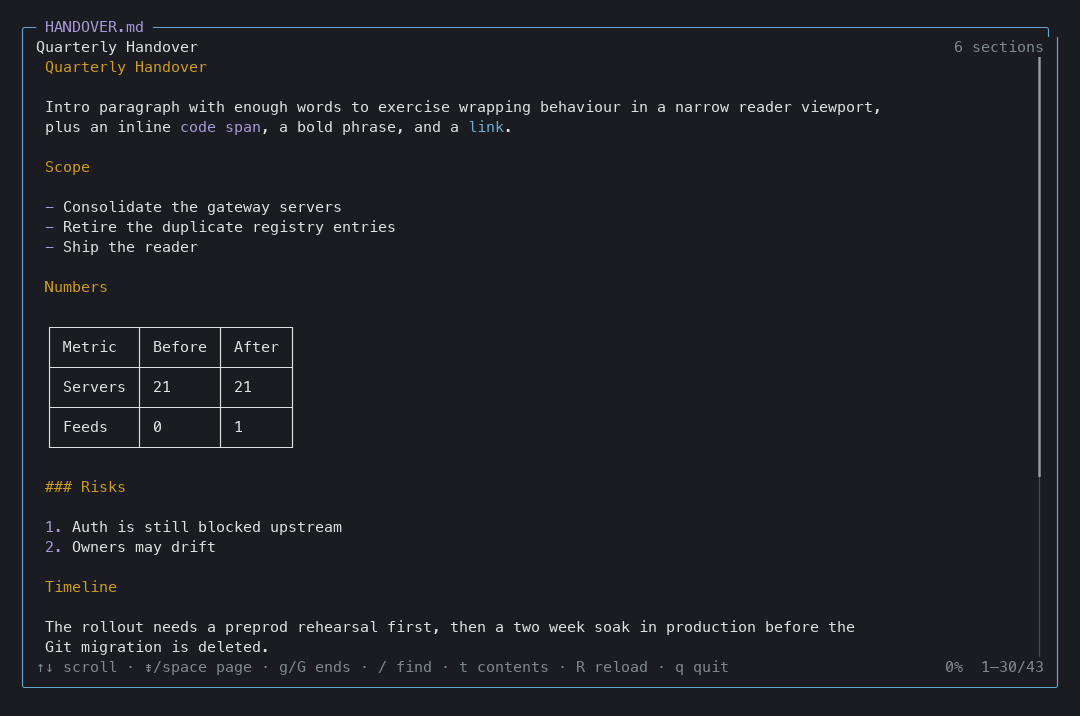The height and width of the screenshot is (716, 1080).
Task: Click the vertical scrollbar thumb
Action: coord(1039,267)
